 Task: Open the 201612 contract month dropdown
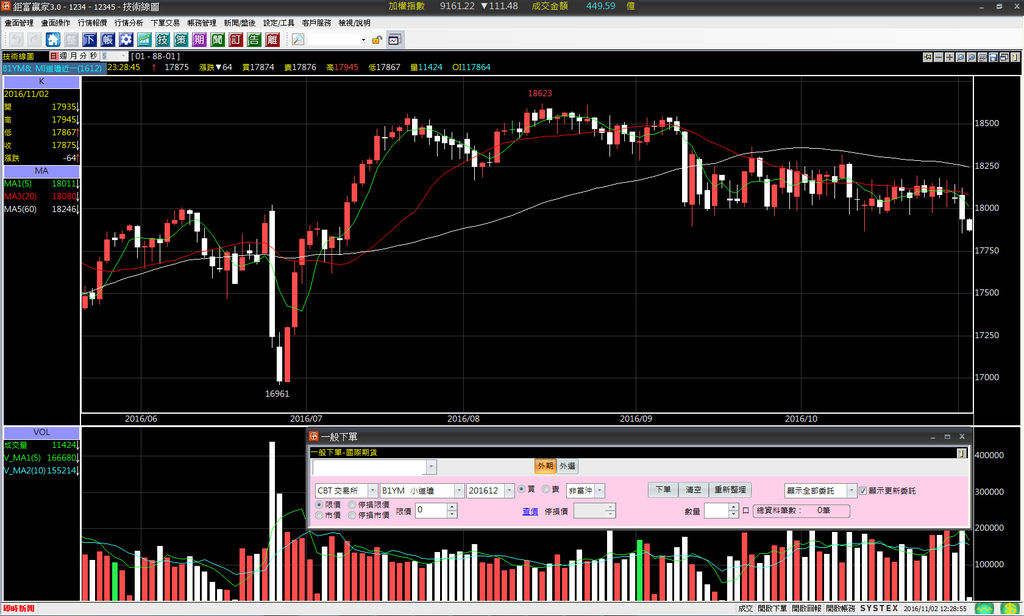[509, 491]
